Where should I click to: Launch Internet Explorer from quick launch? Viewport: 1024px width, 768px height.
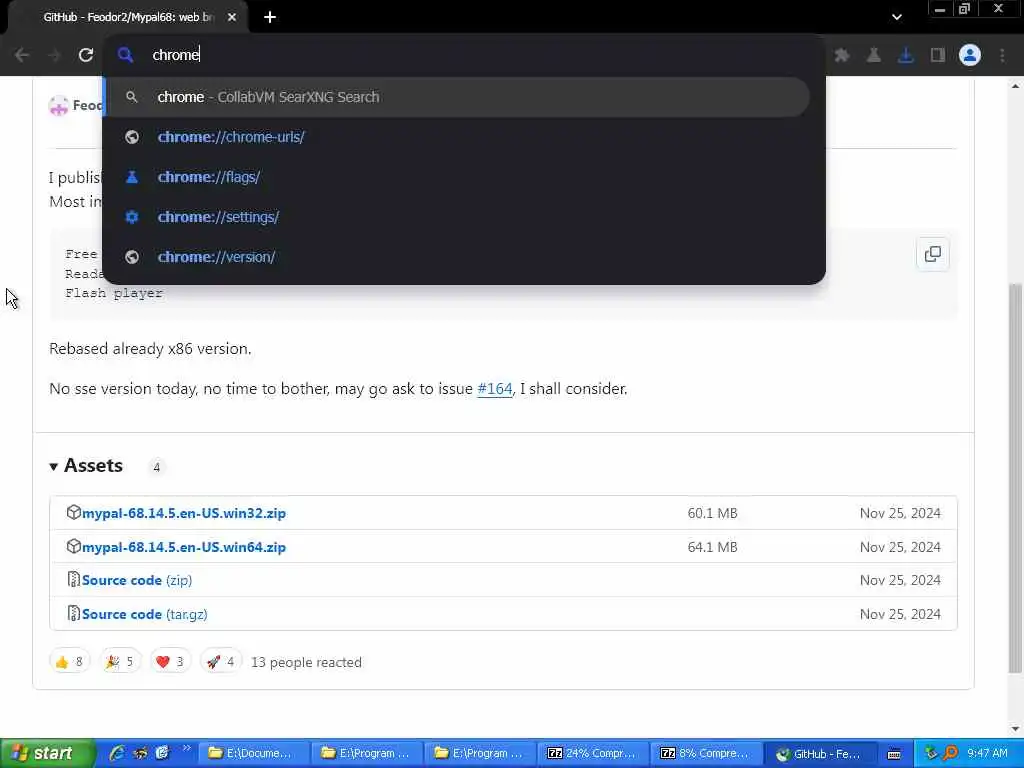[x=117, y=753]
